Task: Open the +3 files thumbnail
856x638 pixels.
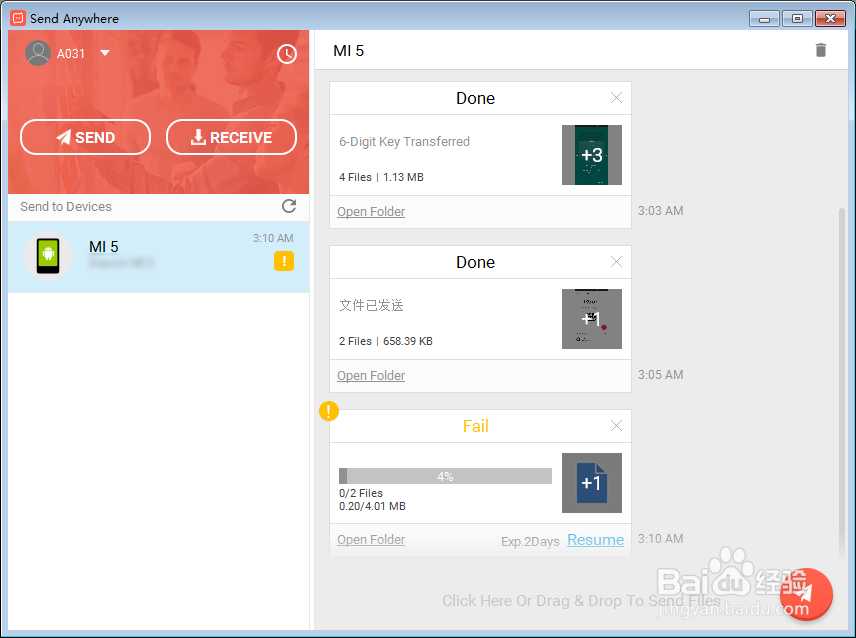Action: (592, 155)
